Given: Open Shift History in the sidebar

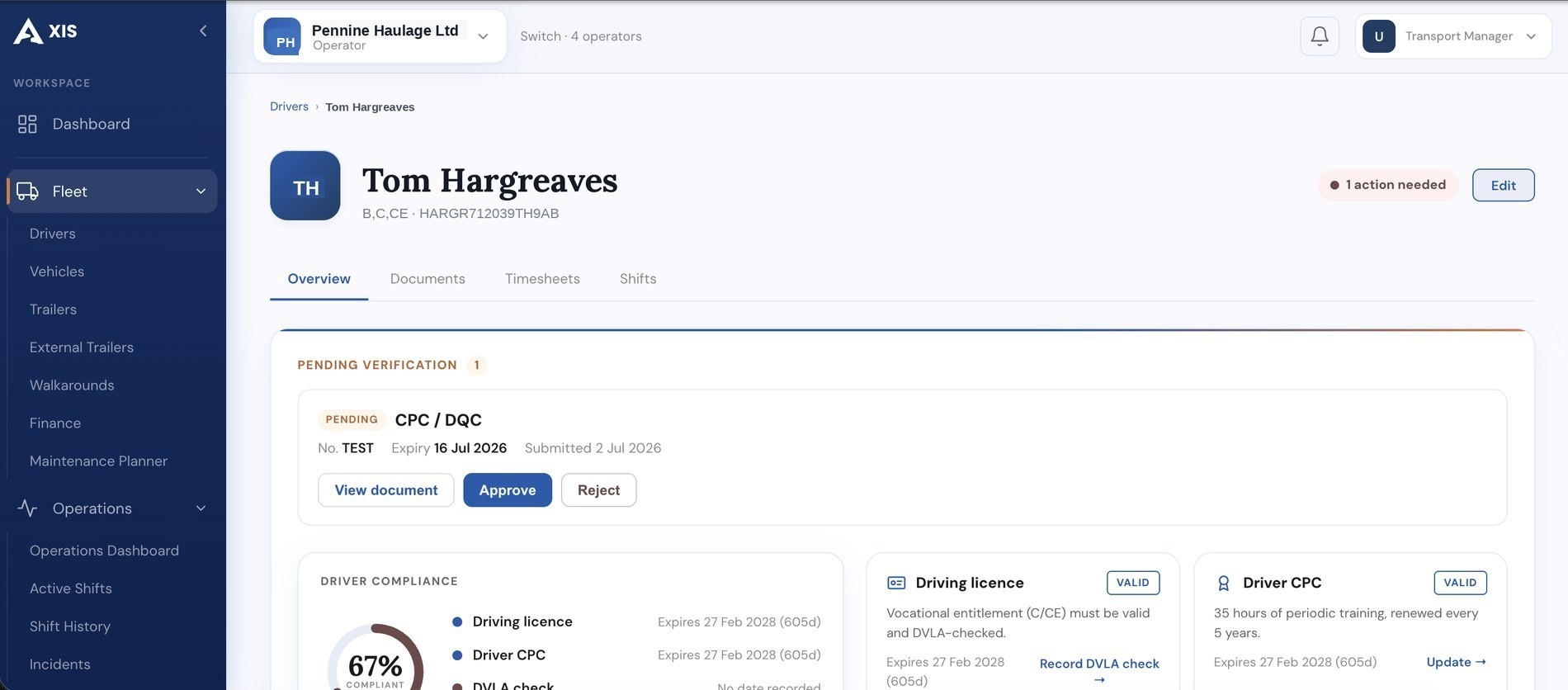Looking at the screenshot, I should pos(70,626).
